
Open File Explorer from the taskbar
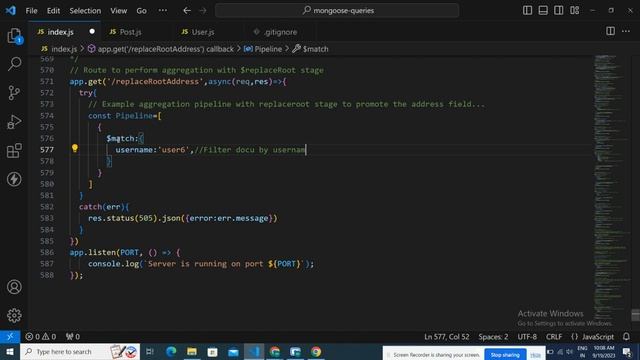click(192, 351)
